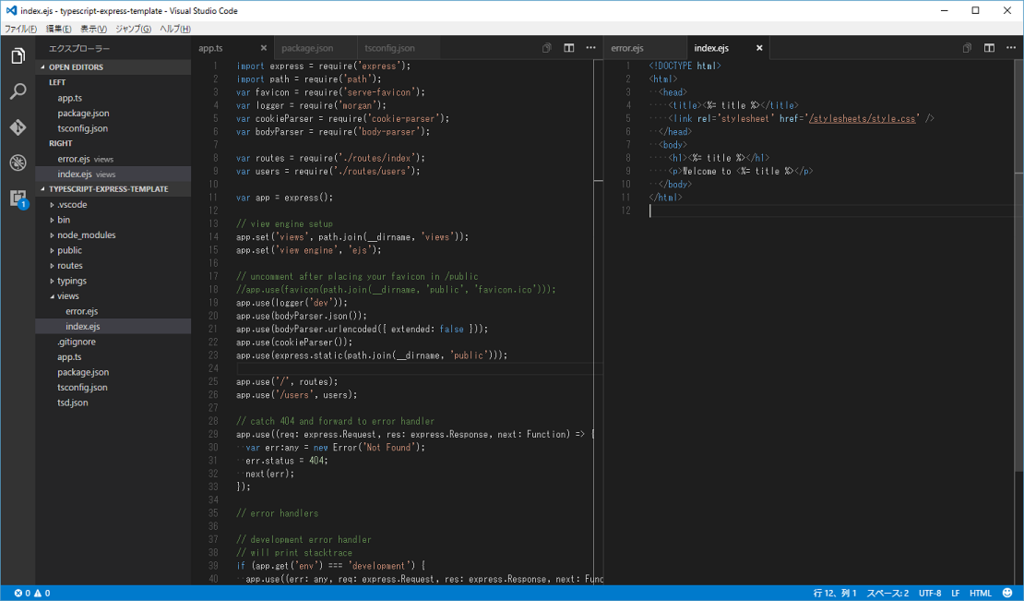Switch to the package.json tab
The image size is (1024, 601).
tap(315, 48)
